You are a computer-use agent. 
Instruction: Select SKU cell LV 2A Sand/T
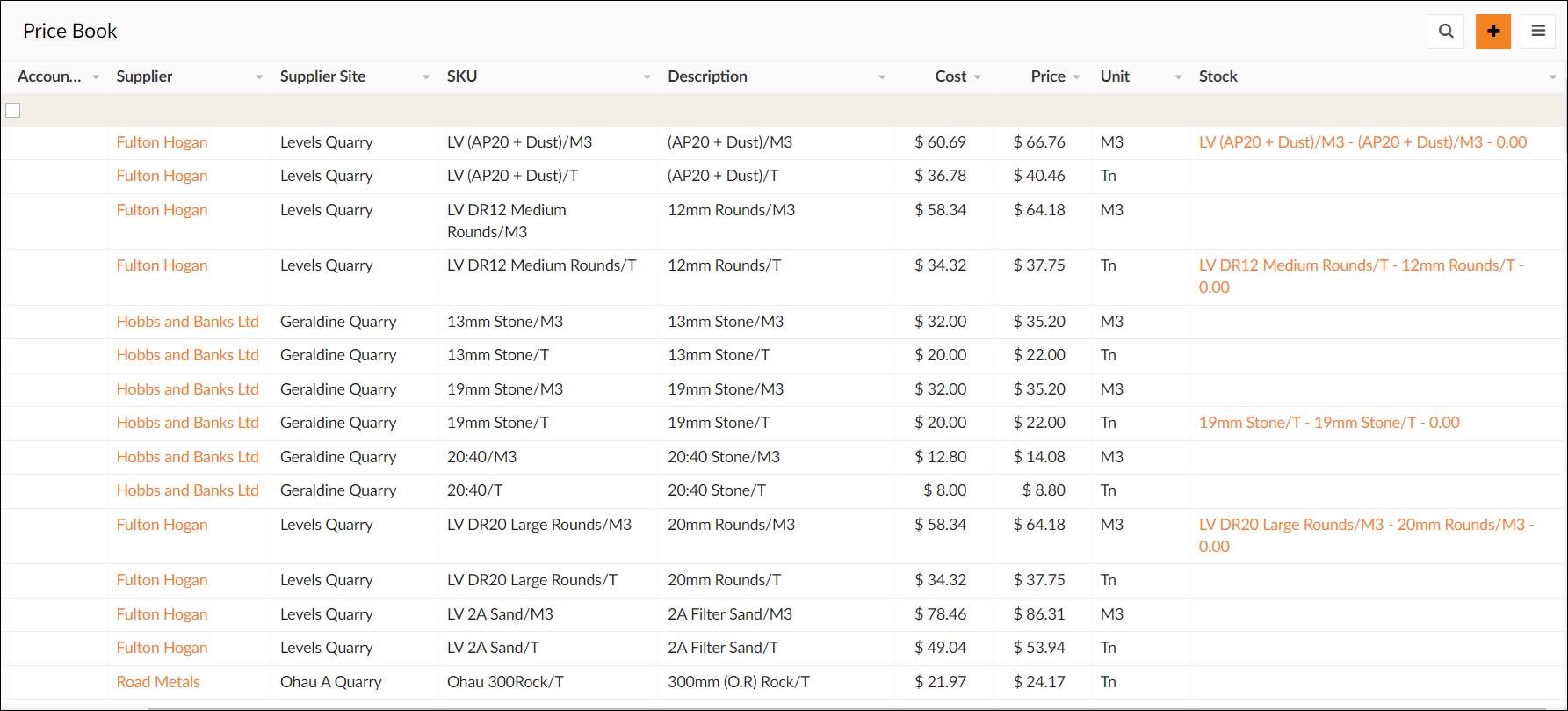pyautogui.click(x=493, y=648)
